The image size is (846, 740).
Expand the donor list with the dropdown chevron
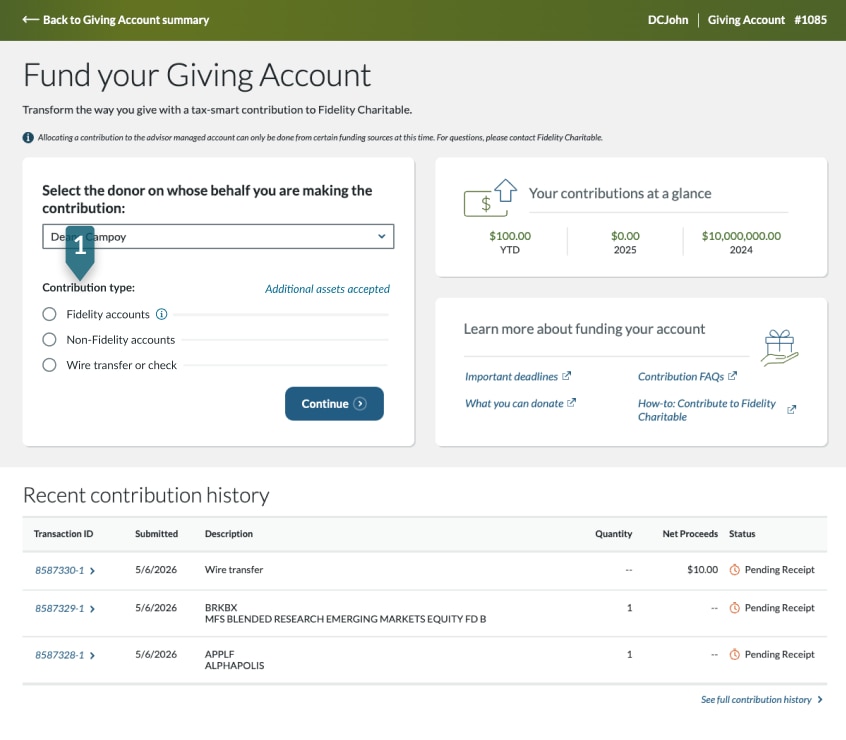[381, 236]
